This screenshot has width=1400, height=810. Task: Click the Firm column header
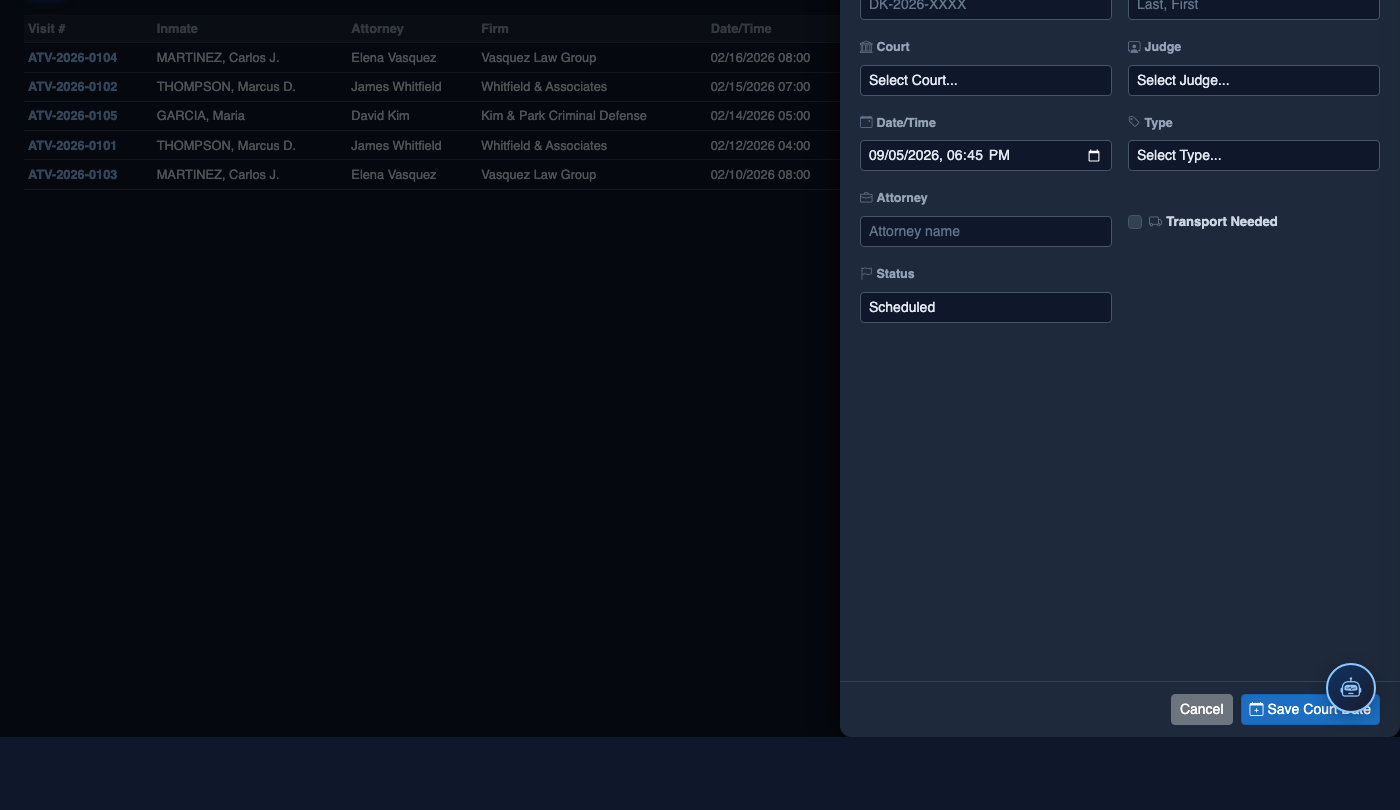[x=495, y=29]
